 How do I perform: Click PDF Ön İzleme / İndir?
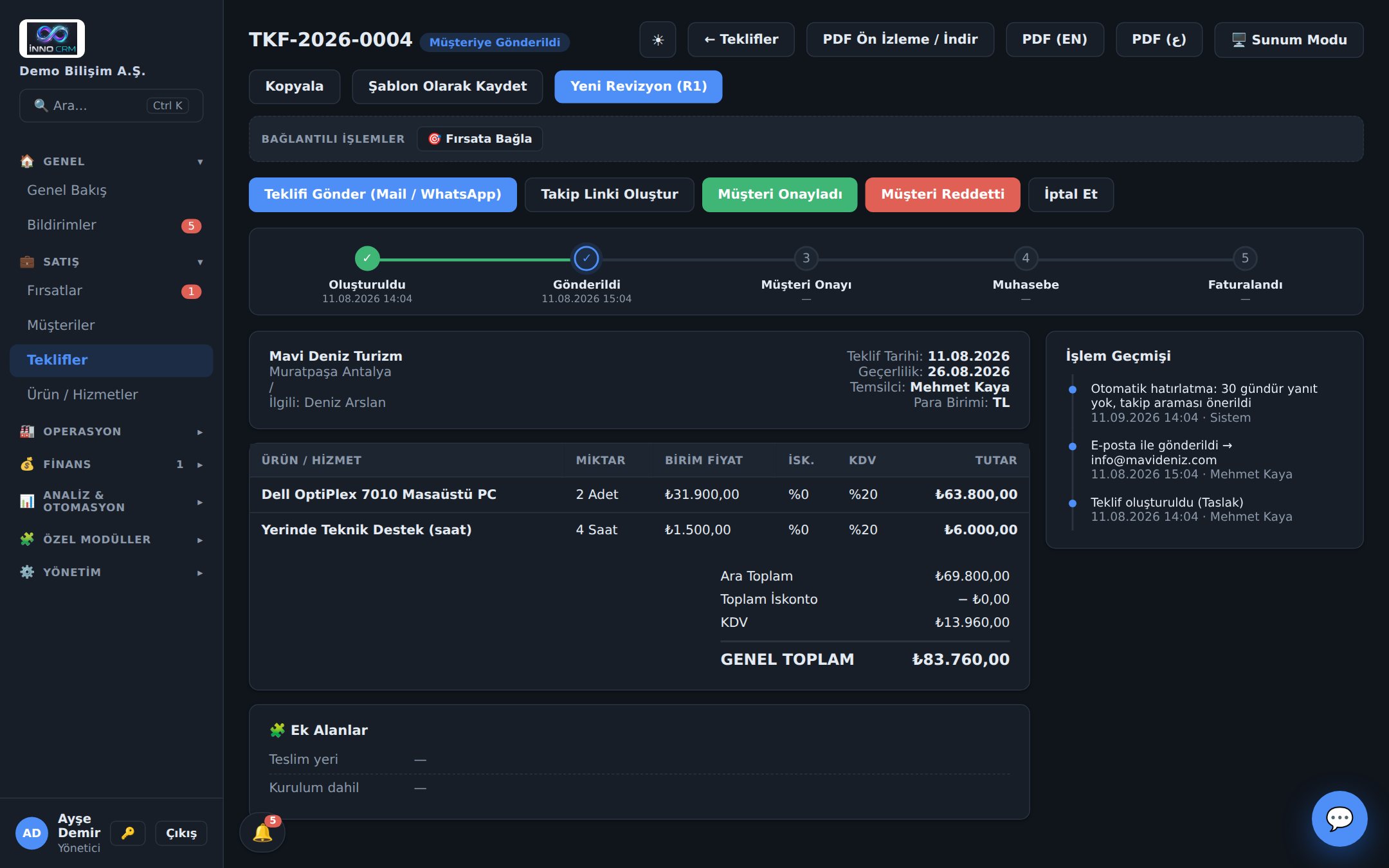[x=900, y=40]
